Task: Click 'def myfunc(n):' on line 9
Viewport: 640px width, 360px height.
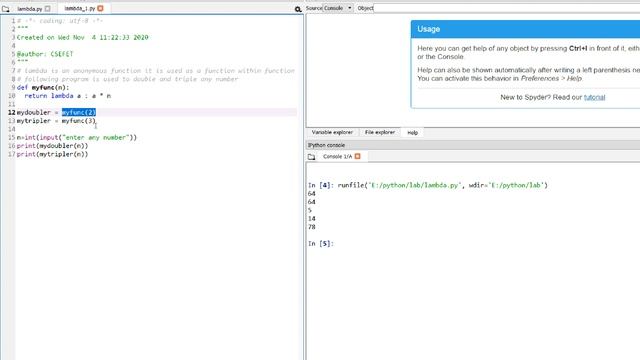Action: pos(43,87)
